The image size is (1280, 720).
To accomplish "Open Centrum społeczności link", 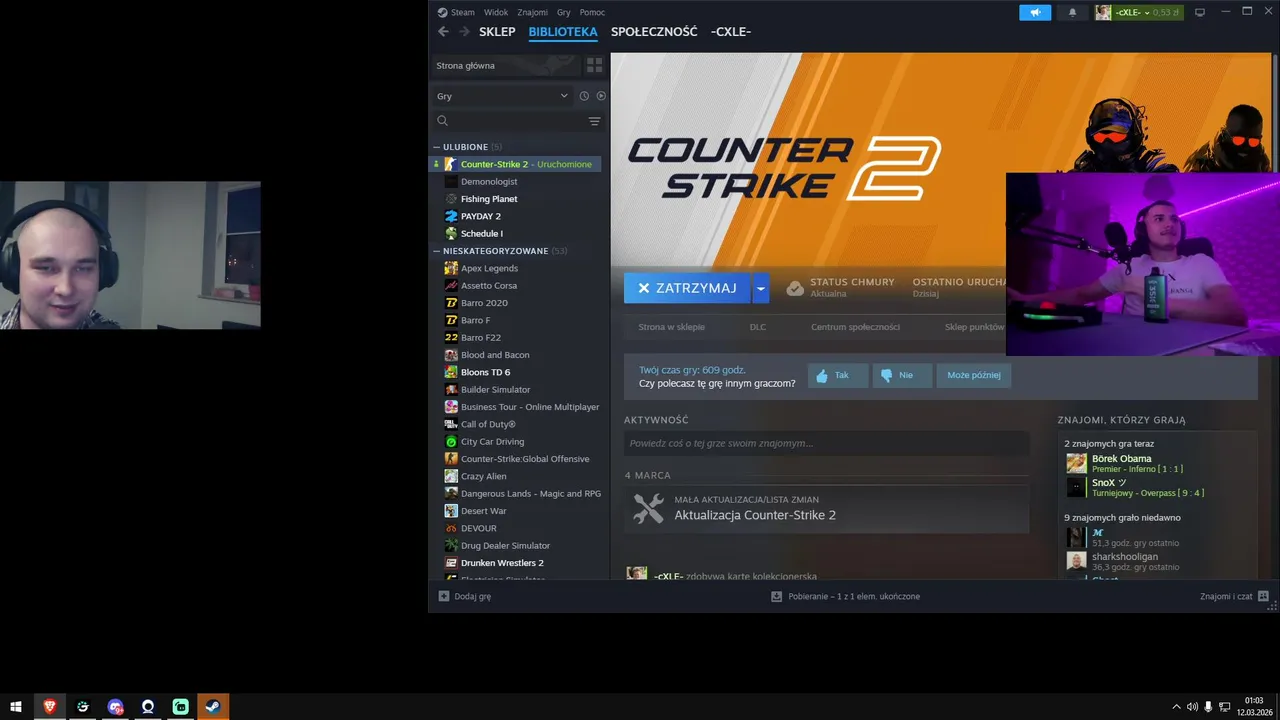I will [x=855, y=327].
